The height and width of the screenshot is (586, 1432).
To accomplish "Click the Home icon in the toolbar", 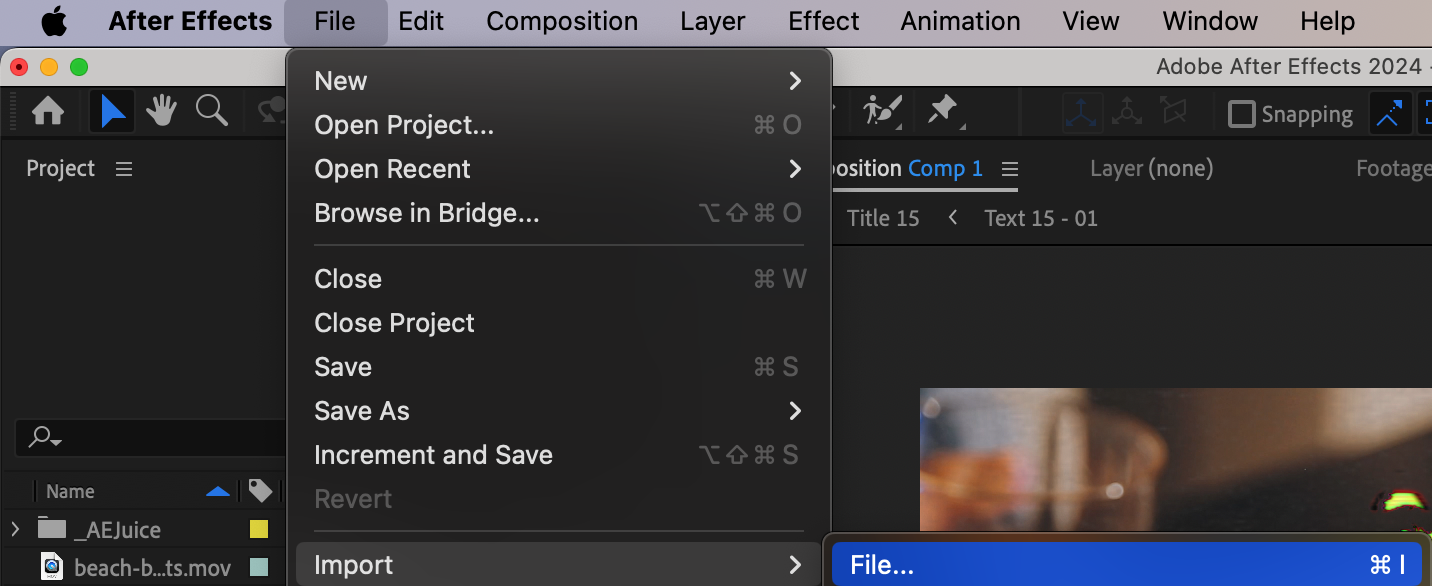I will click(x=48, y=112).
